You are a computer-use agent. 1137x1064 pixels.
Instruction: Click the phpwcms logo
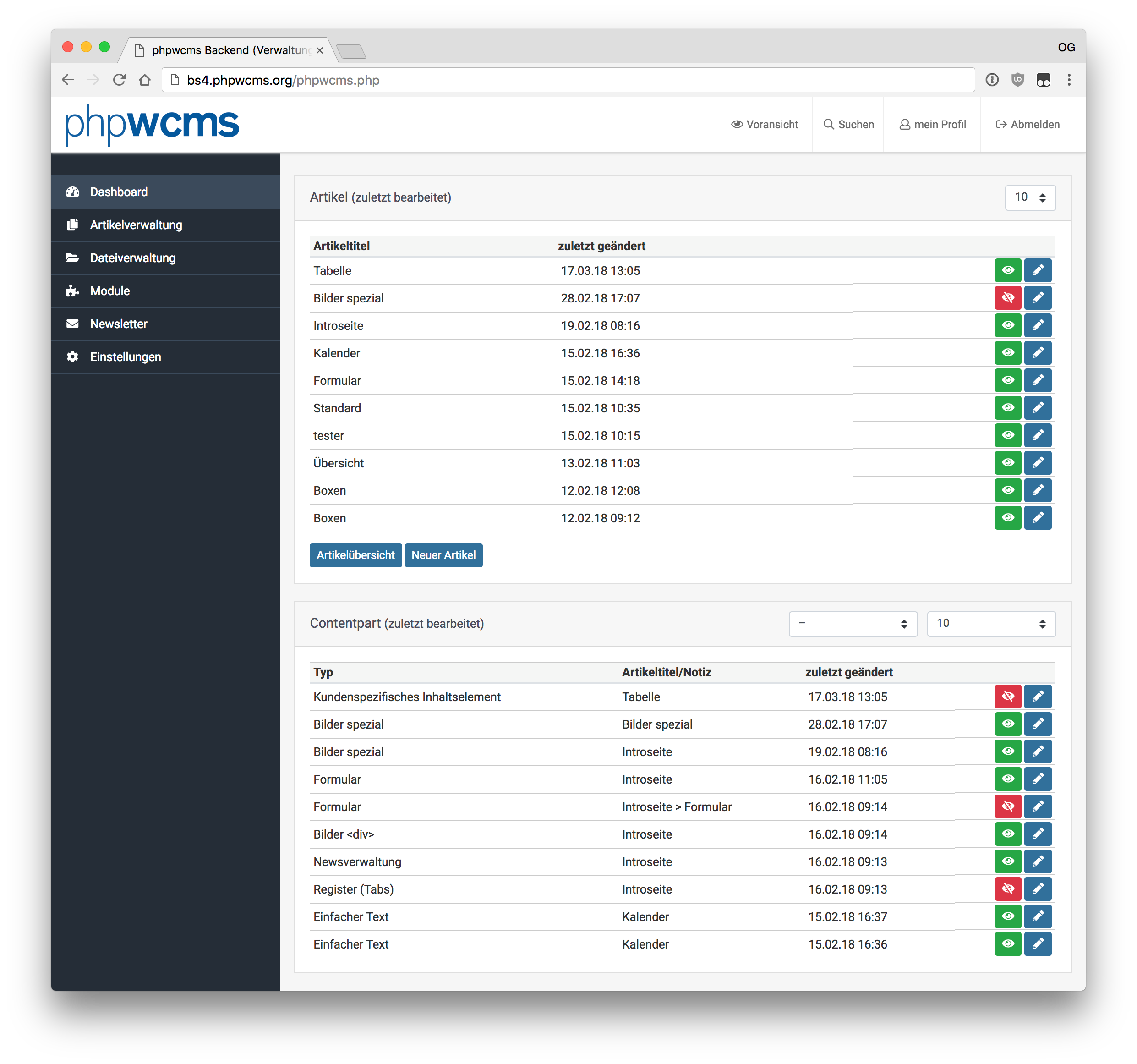coord(152,124)
